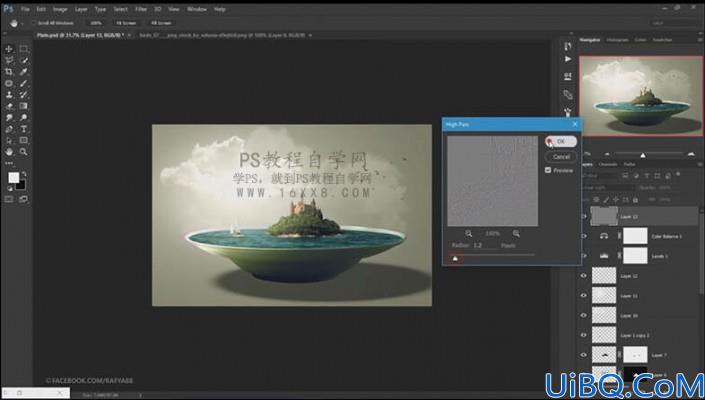Click the High Pass radius slider handle
This screenshot has height=400, width=705.
(x=455, y=258)
